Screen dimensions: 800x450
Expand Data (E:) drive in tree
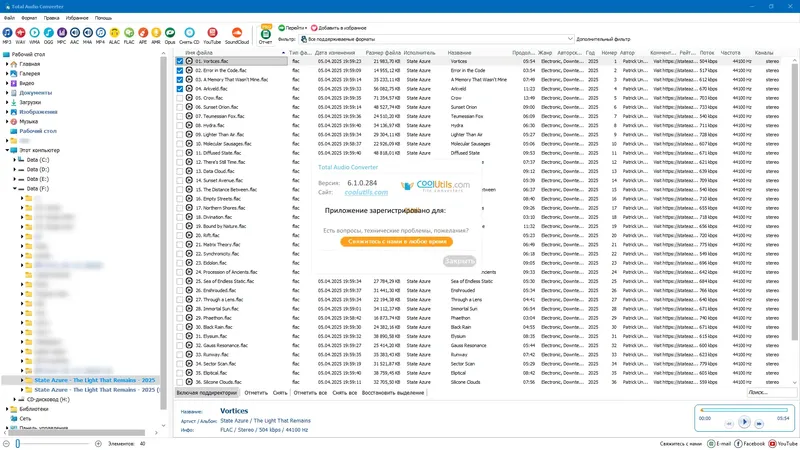15,179
